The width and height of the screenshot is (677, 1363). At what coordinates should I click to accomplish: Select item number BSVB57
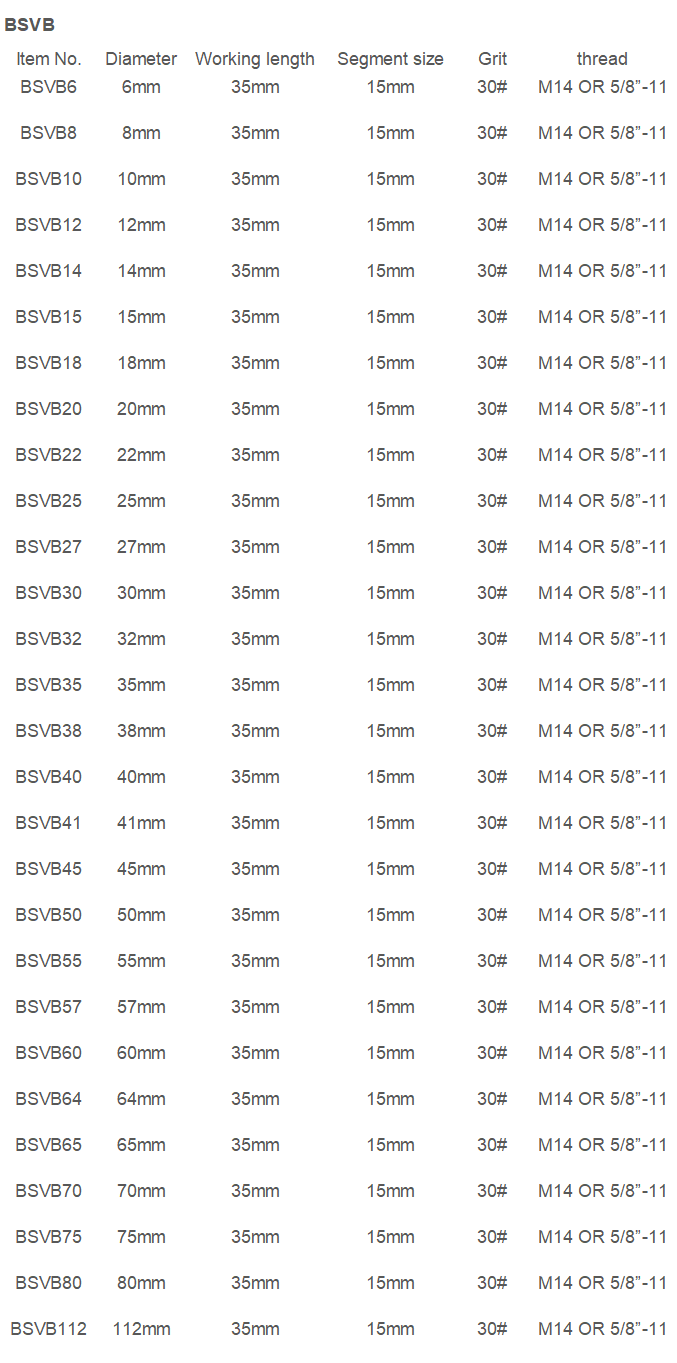click(x=49, y=1007)
